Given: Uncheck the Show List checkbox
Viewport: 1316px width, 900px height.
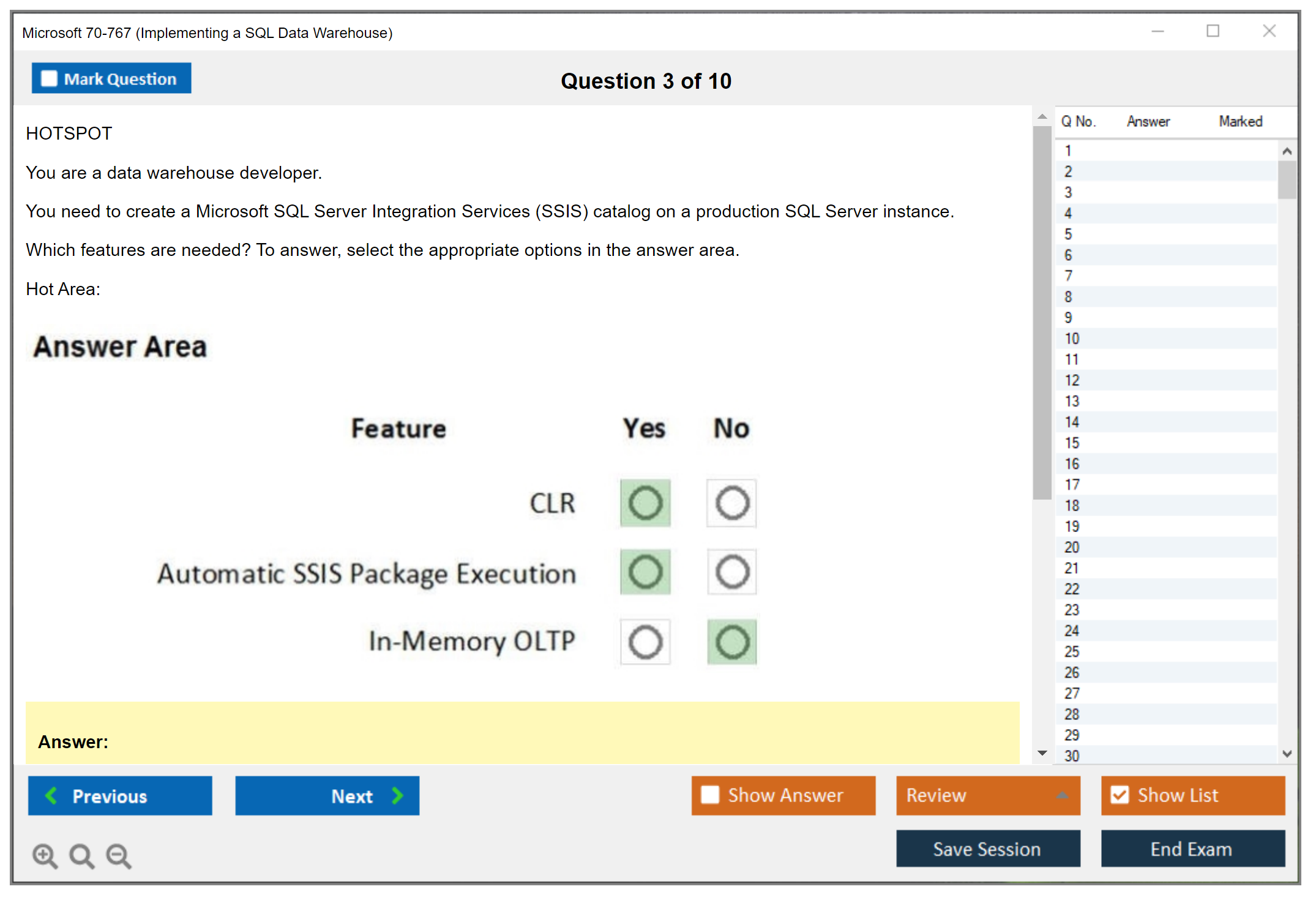Looking at the screenshot, I should pos(1120,795).
